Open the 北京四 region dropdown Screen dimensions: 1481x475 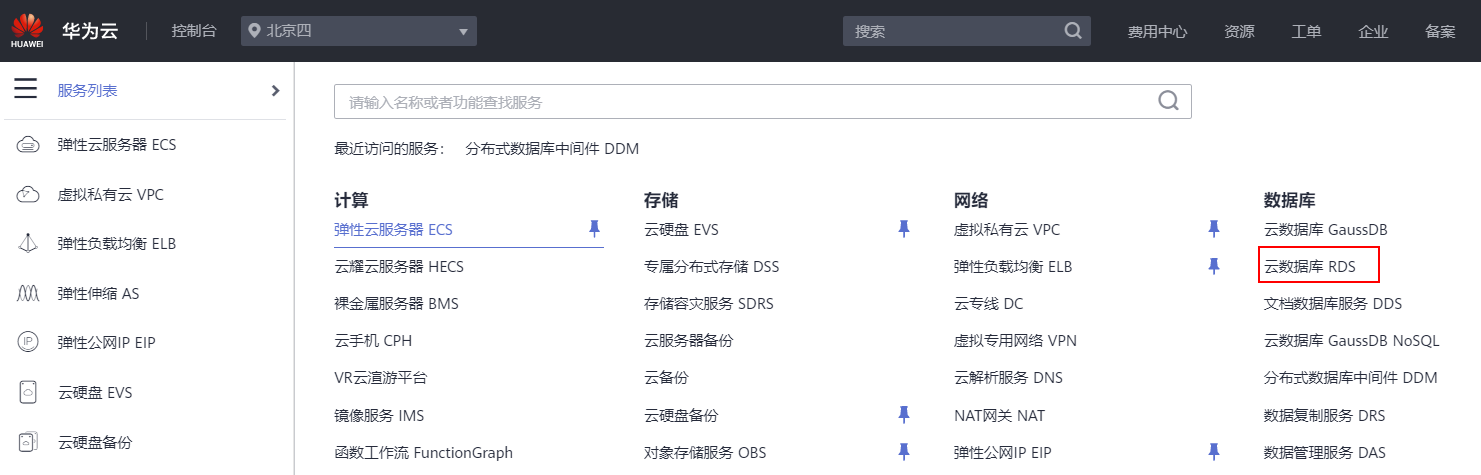[358, 31]
